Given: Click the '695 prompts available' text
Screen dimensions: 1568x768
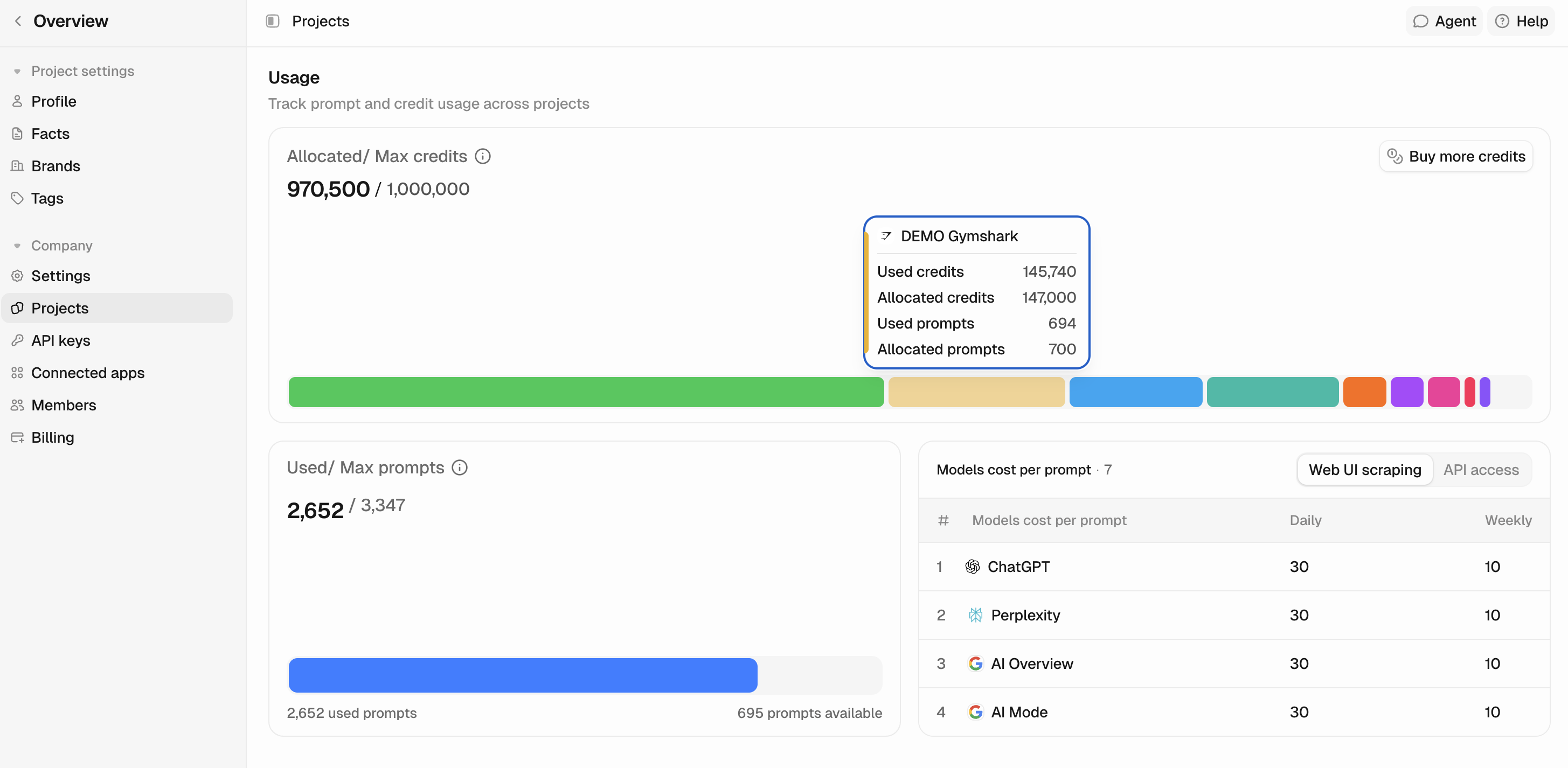Looking at the screenshot, I should pyautogui.click(x=809, y=713).
